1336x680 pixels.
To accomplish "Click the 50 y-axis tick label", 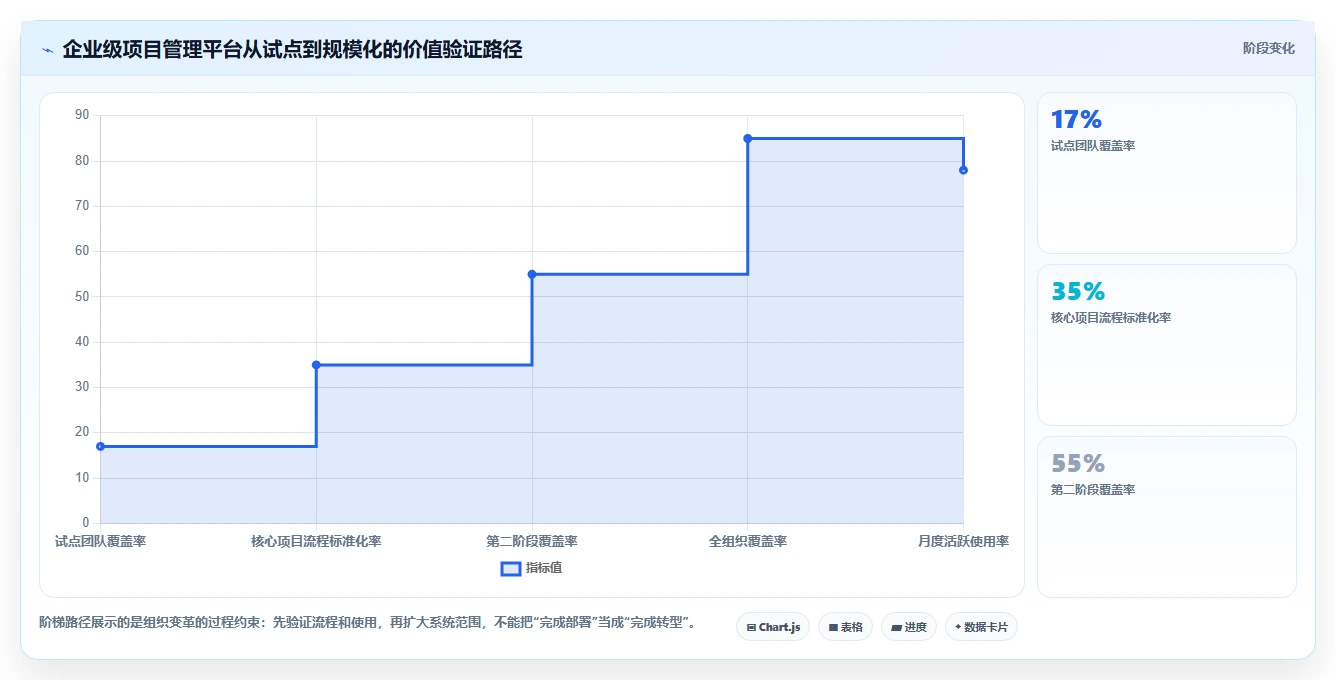I will (x=82, y=297).
